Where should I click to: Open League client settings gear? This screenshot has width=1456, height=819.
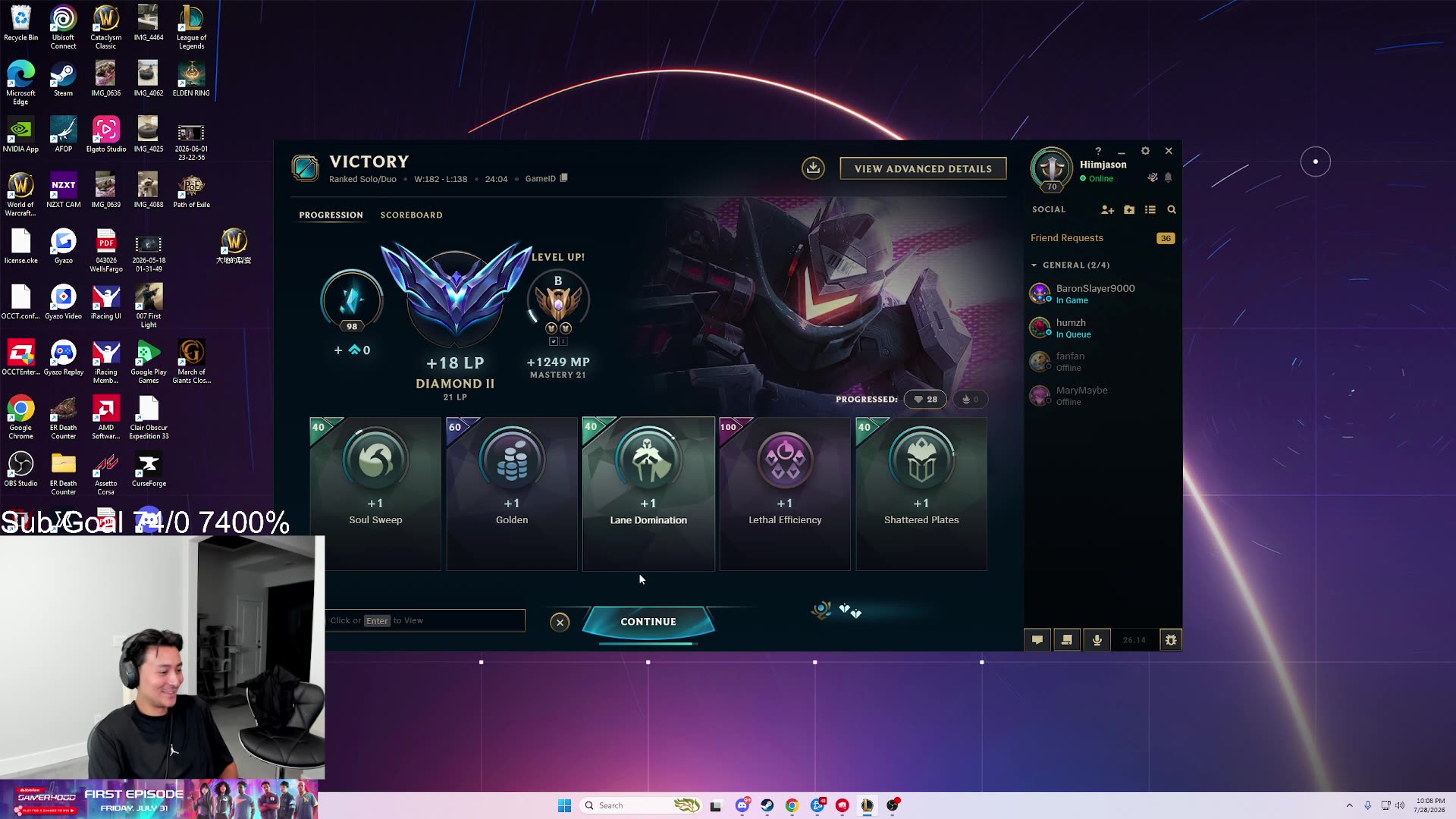click(x=1145, y=151)
